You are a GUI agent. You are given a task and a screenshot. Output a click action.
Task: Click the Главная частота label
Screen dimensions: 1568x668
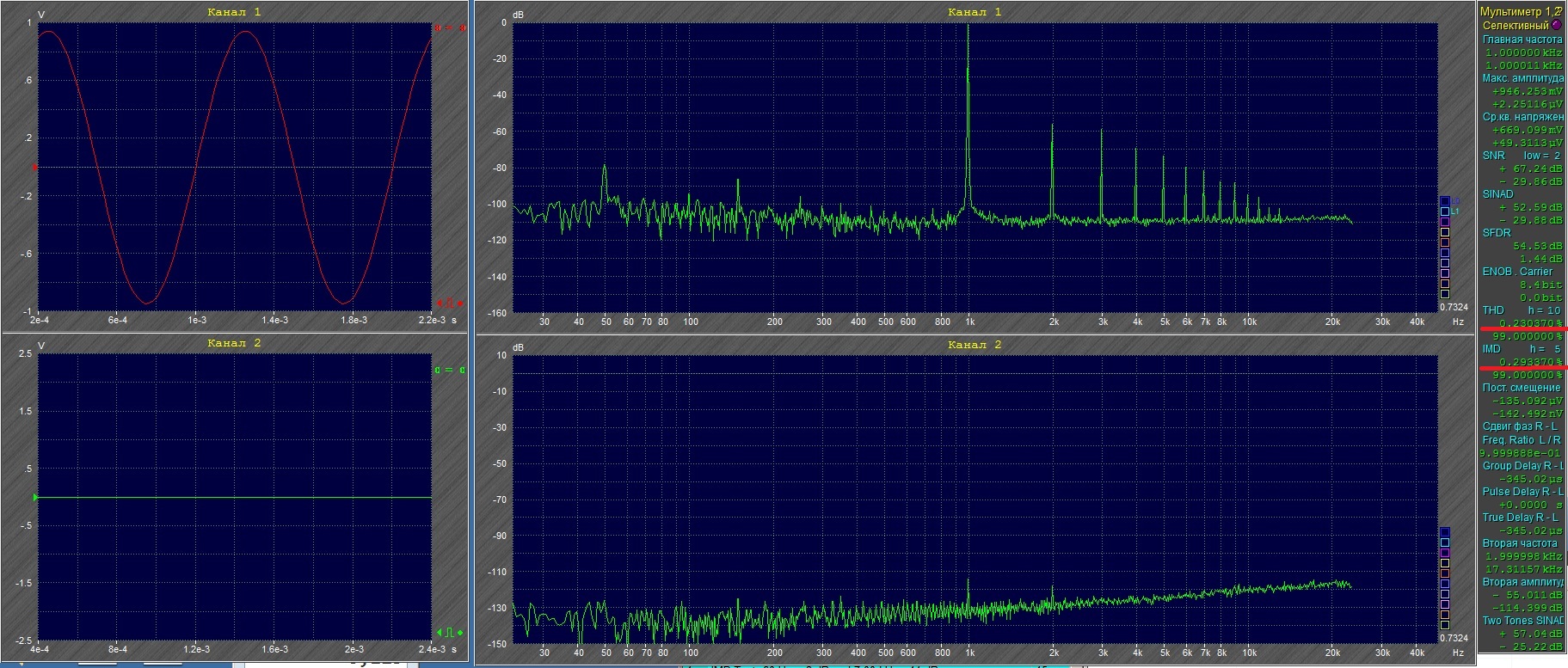[x=1522, y=40]
